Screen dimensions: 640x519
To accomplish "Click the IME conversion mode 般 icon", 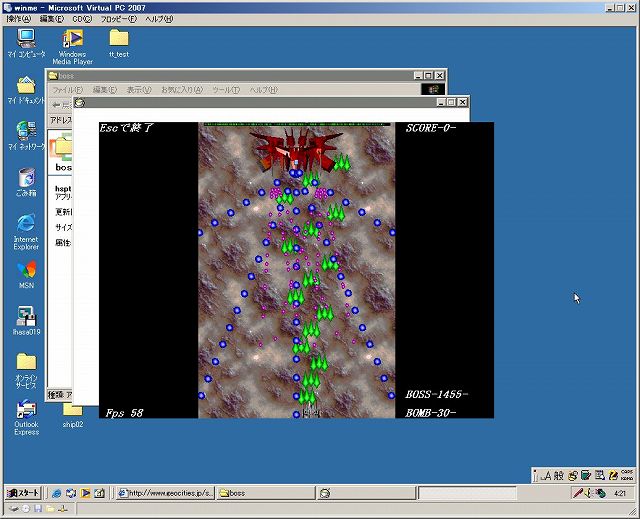I will [x=559, y=475].
